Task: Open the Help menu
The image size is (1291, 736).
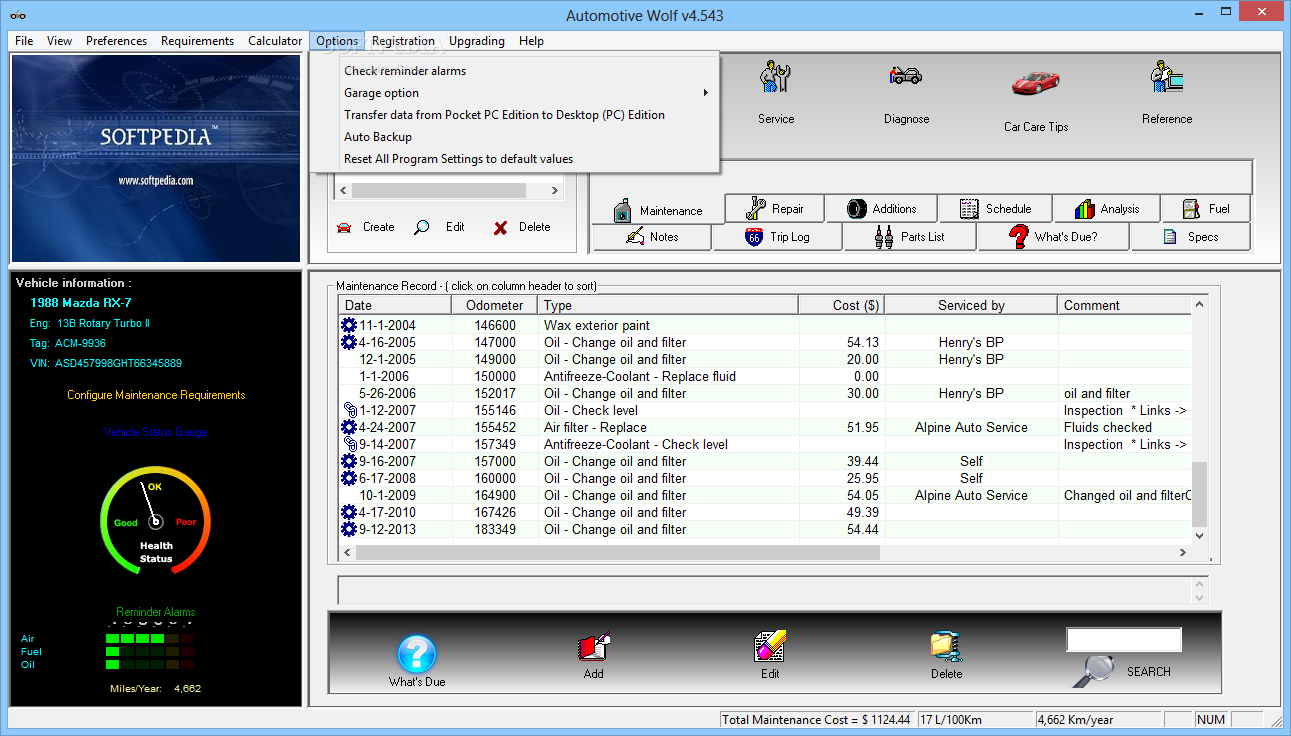Action: (531, 41)
